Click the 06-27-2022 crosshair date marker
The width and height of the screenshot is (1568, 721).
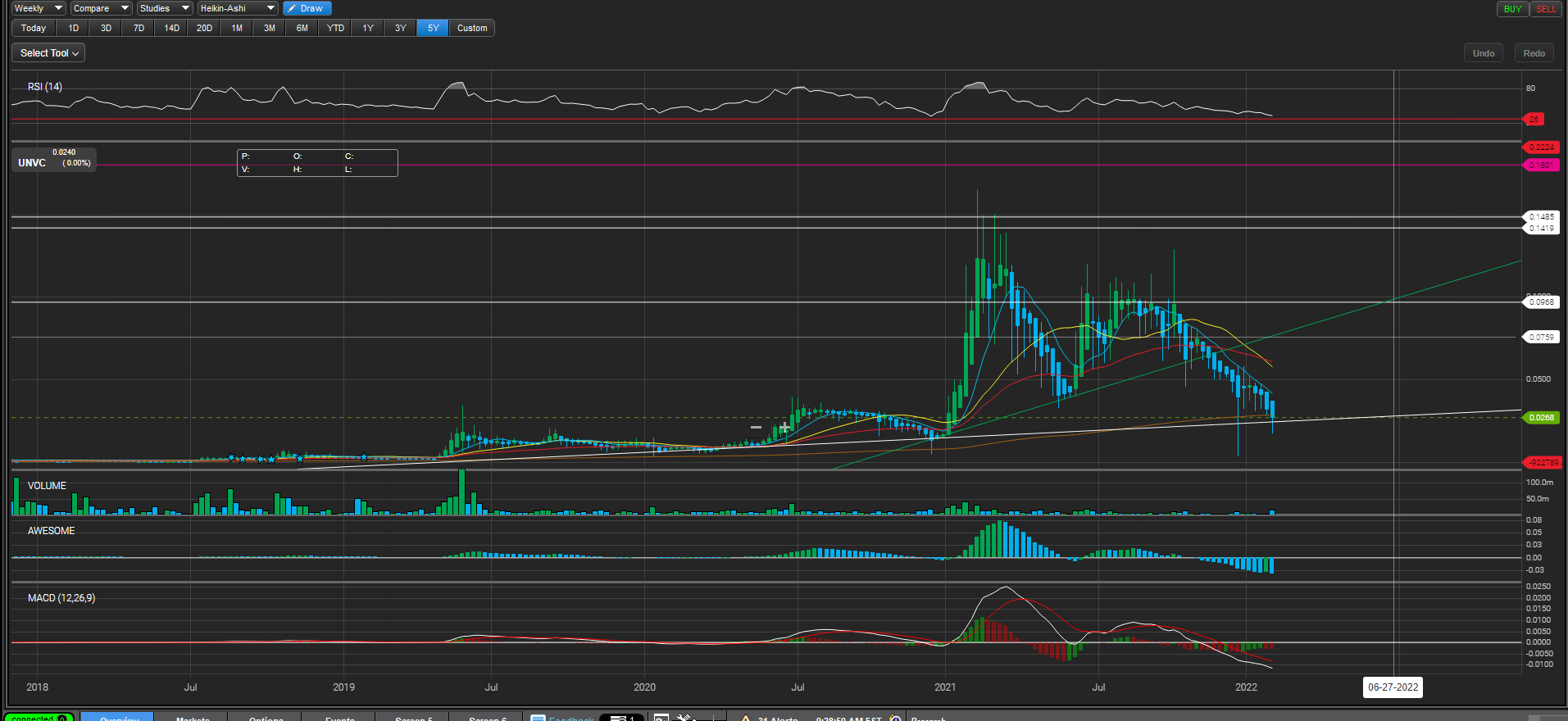pos(1393,687)
